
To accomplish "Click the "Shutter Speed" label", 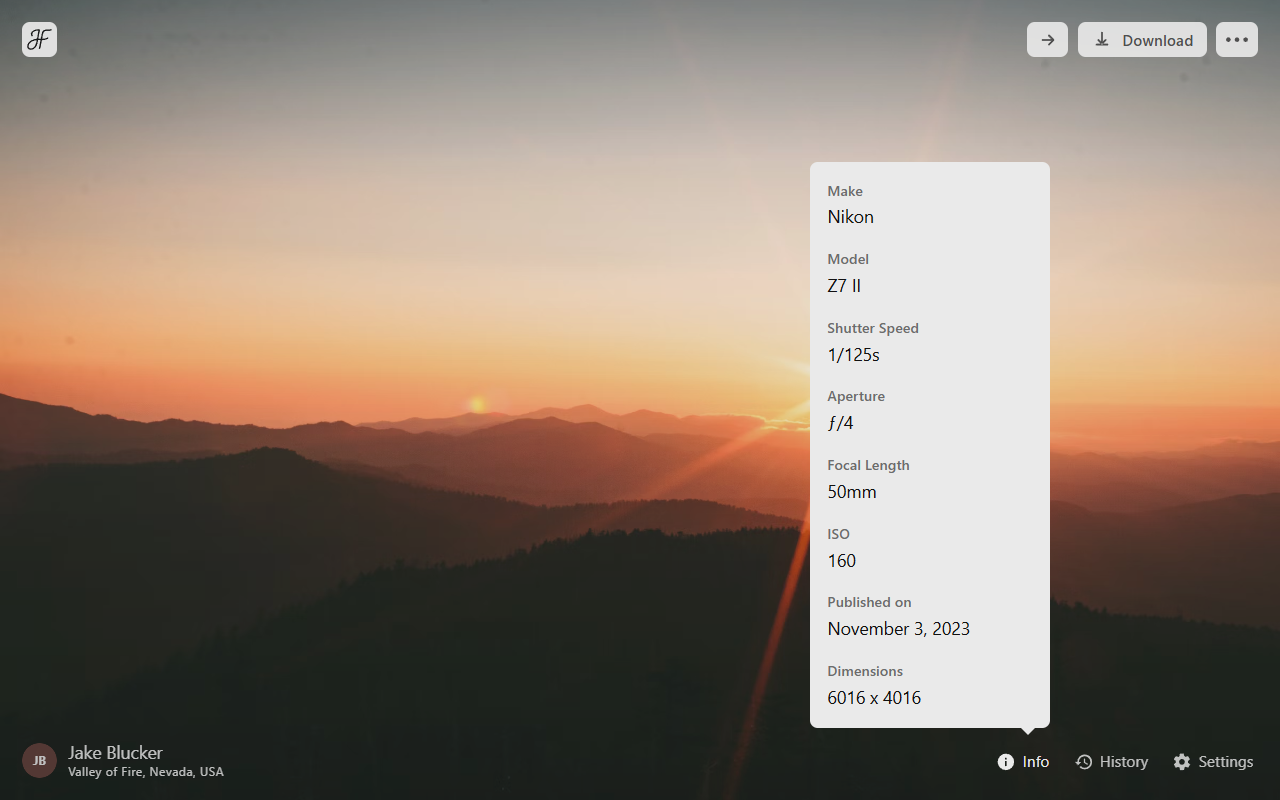I will pyautogui.click(x=873, y=328).
